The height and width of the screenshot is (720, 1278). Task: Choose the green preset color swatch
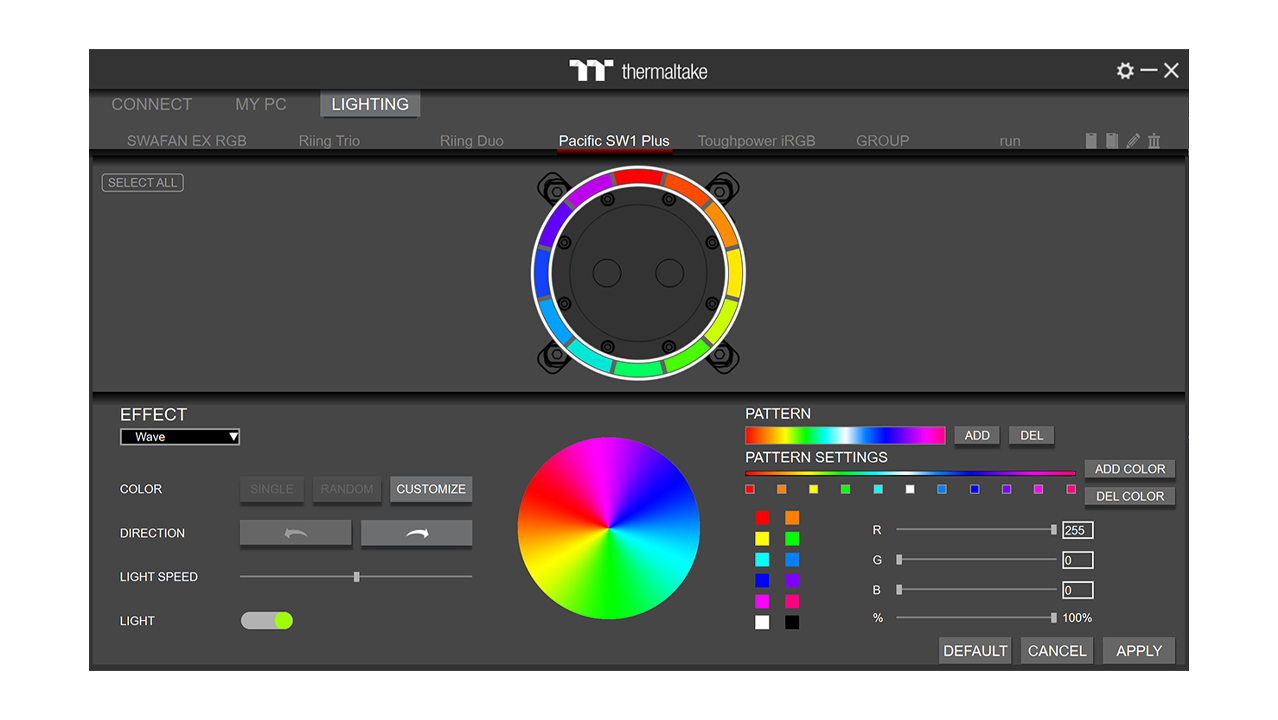792,539
